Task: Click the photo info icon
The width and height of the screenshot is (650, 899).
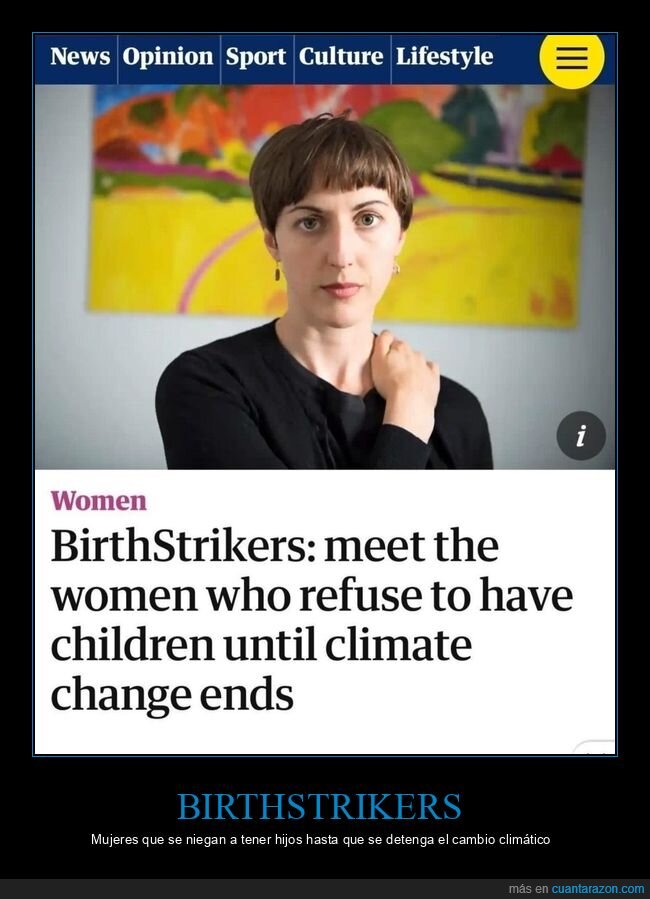Action: coord(581,436)
